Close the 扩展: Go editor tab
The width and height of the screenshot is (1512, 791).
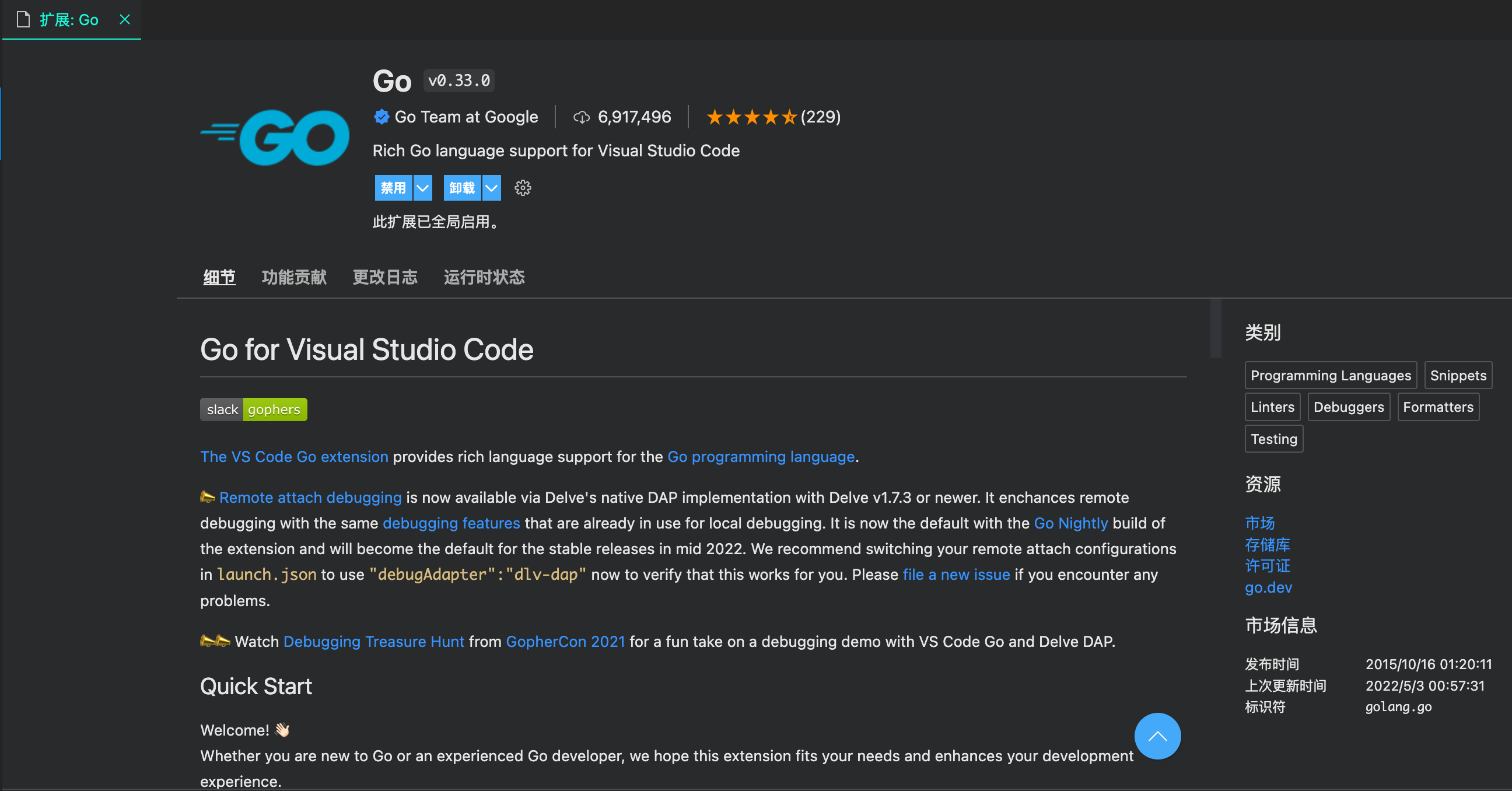[x=124, y=19]
